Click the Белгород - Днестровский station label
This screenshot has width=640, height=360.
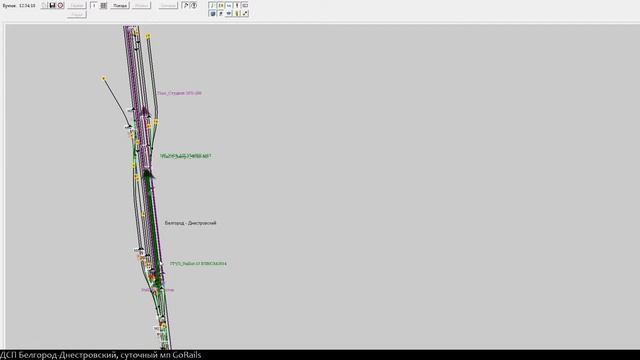click(190, 223)
